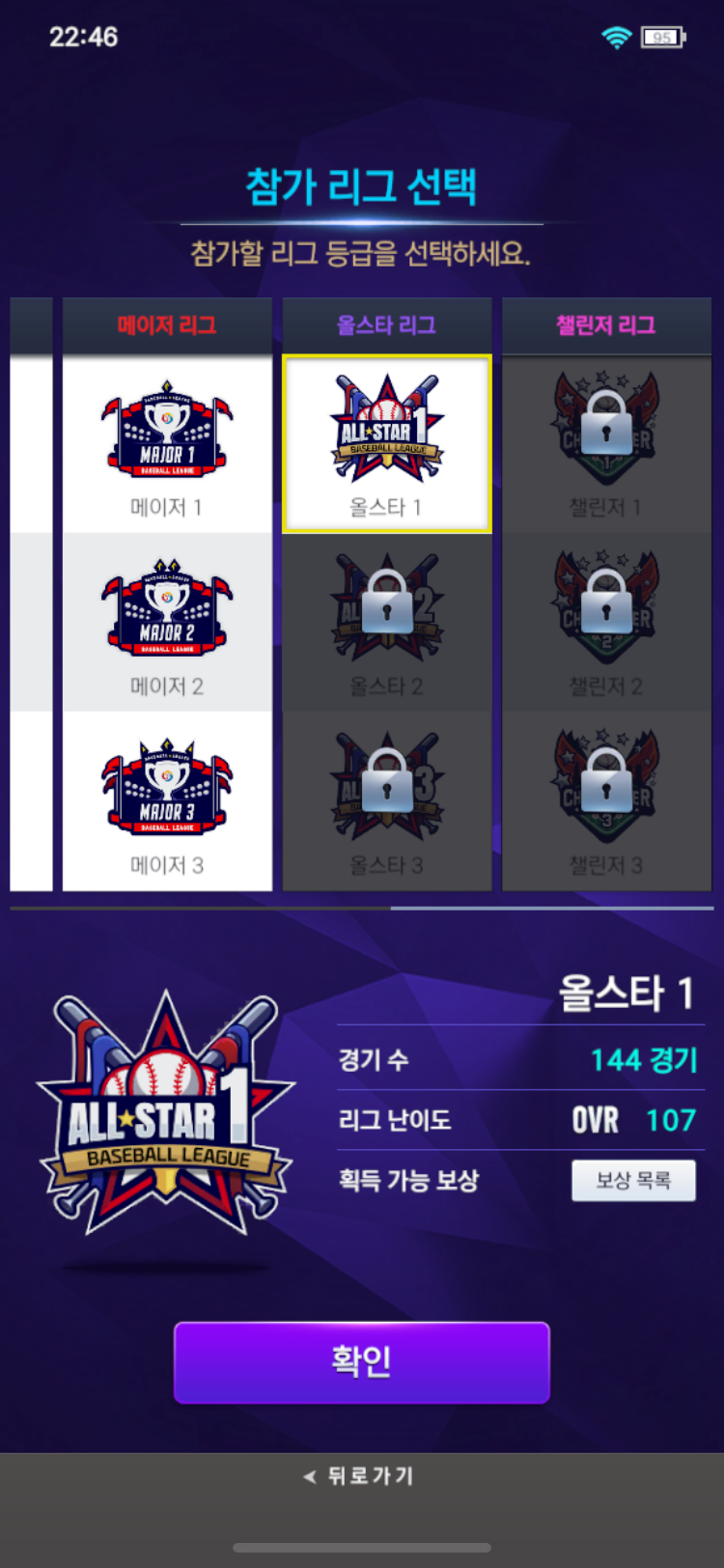
Task: Tap the Wi-Fi status icon
Action: click(616, 38)
